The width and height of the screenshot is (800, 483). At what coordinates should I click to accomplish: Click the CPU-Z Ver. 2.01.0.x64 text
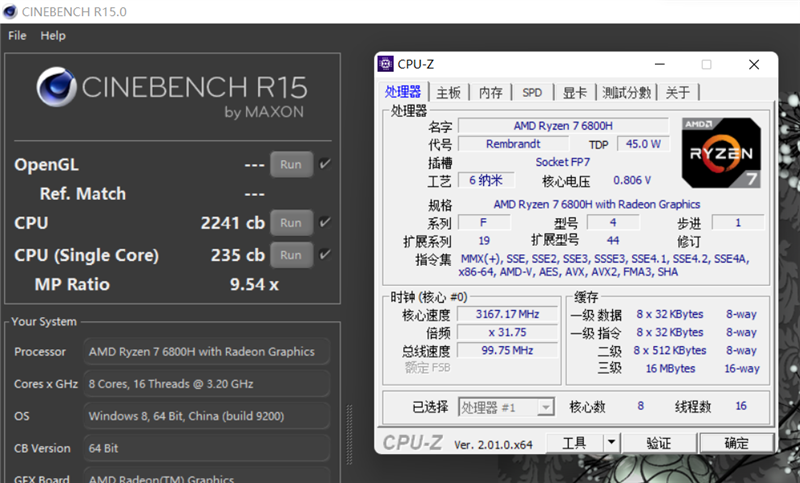point(493,445)
